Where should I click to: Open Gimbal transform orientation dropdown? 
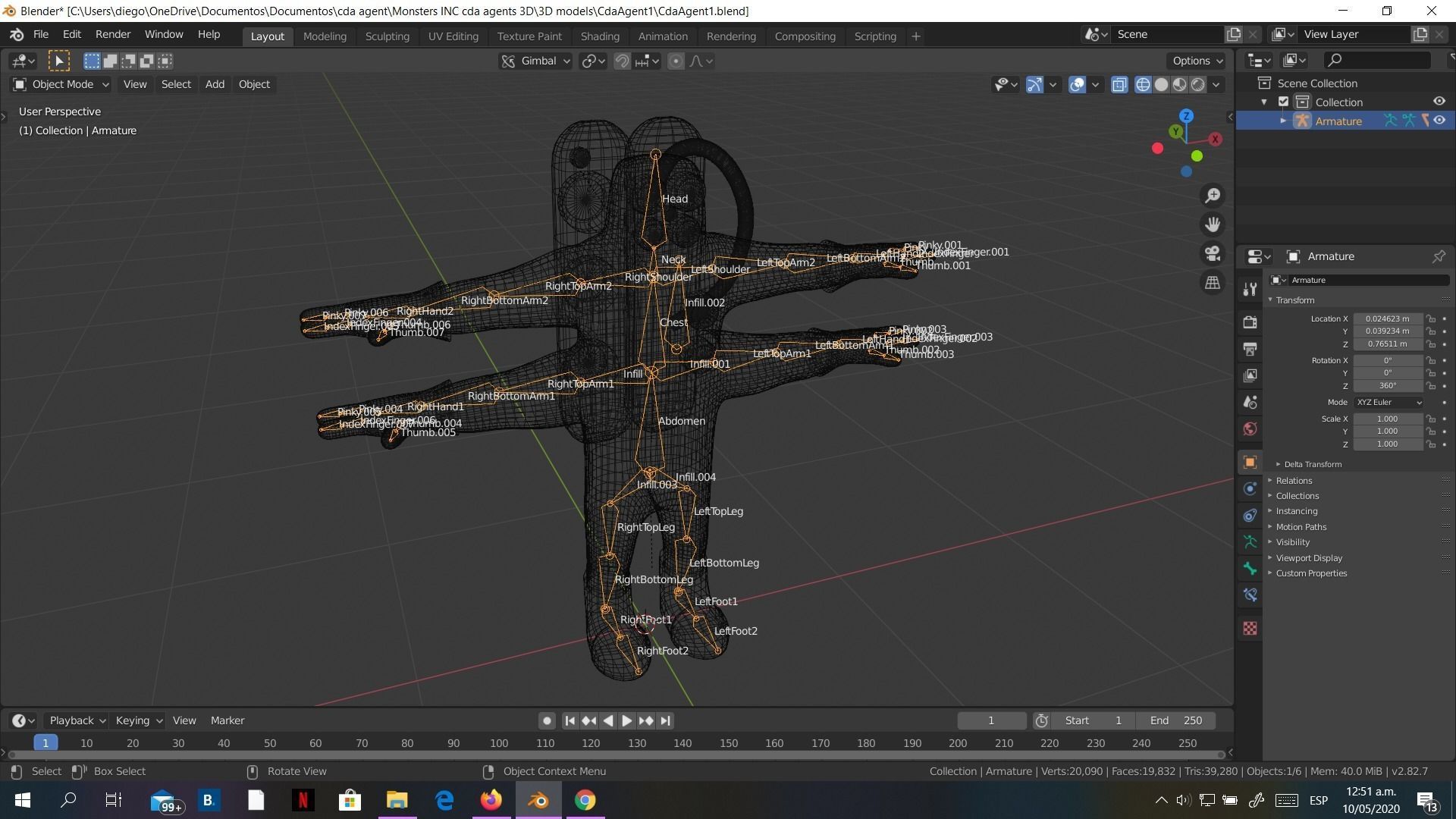pyautogui.click(x=535, y=61)
